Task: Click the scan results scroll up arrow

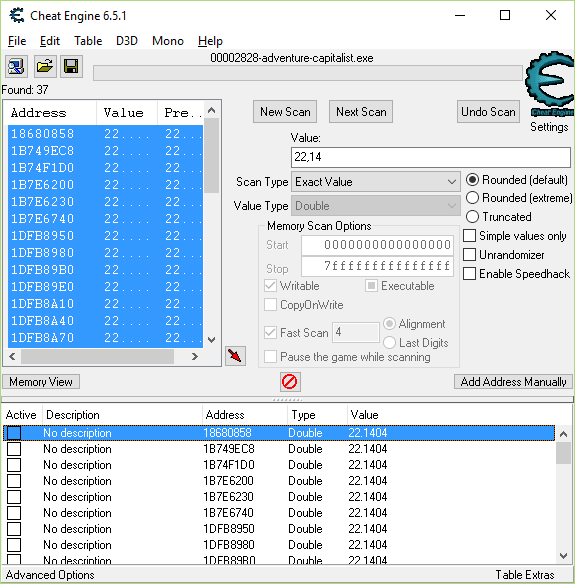Action: coord(212,110)
